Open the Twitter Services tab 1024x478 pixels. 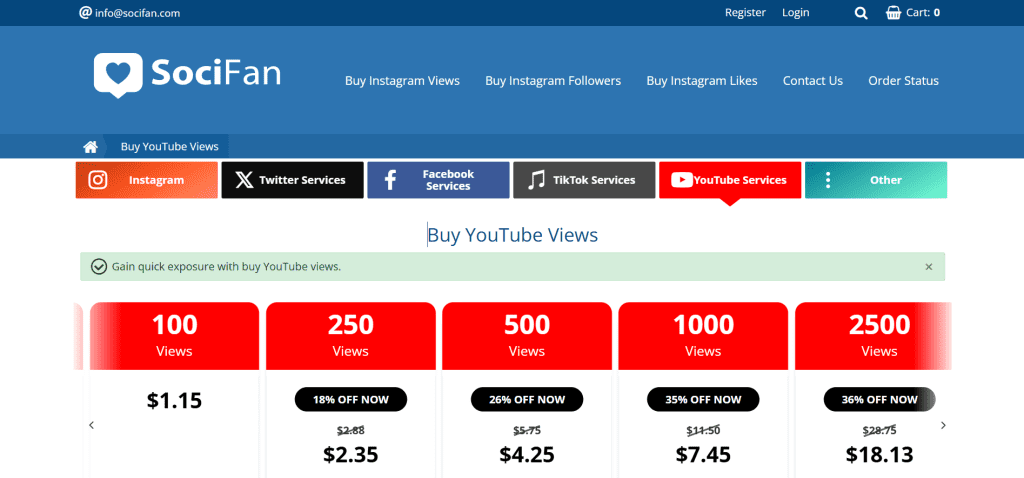[x=293, y=180]
